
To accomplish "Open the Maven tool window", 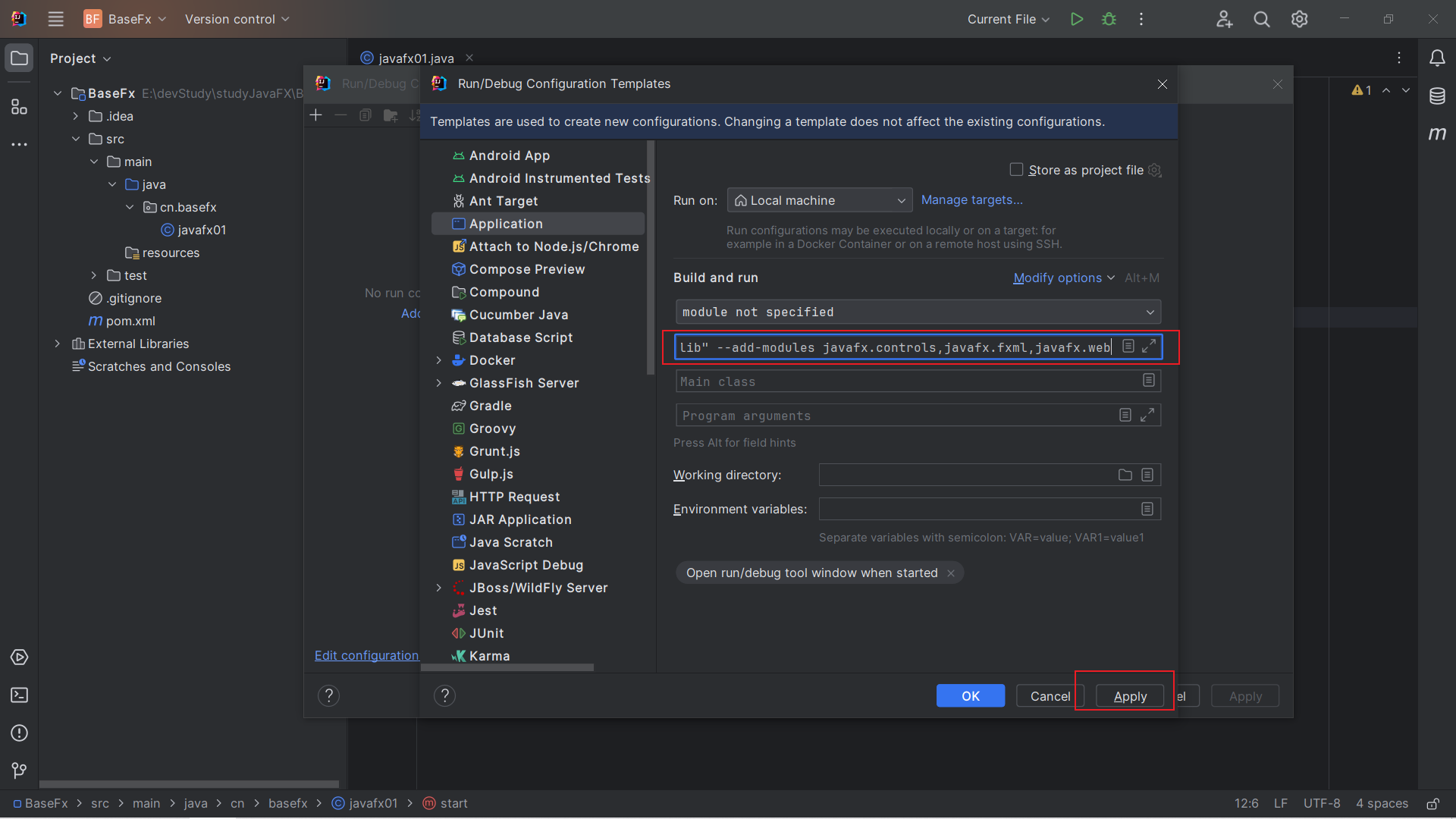I will 1437,133.
